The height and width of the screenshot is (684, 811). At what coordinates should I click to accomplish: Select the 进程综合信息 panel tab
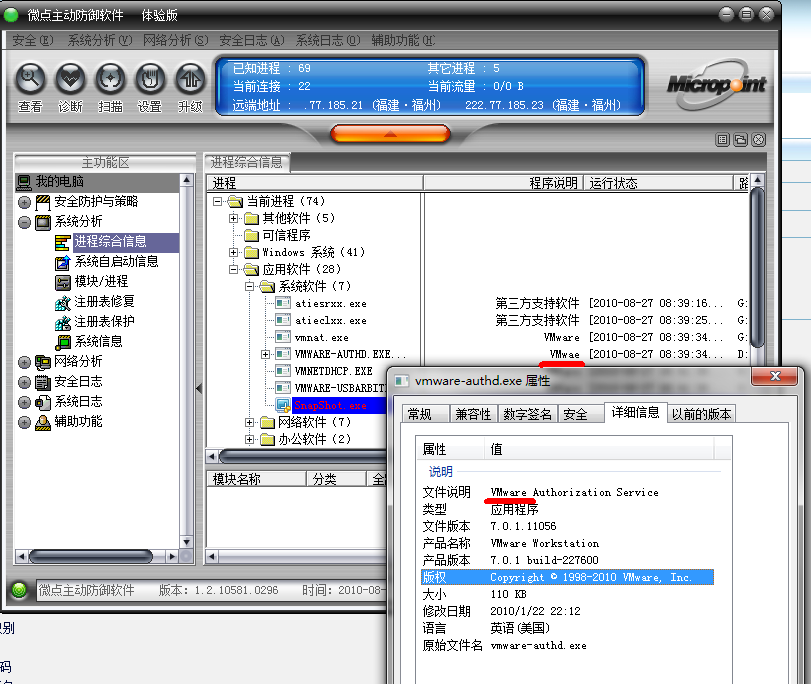click(x=247, y=162)
